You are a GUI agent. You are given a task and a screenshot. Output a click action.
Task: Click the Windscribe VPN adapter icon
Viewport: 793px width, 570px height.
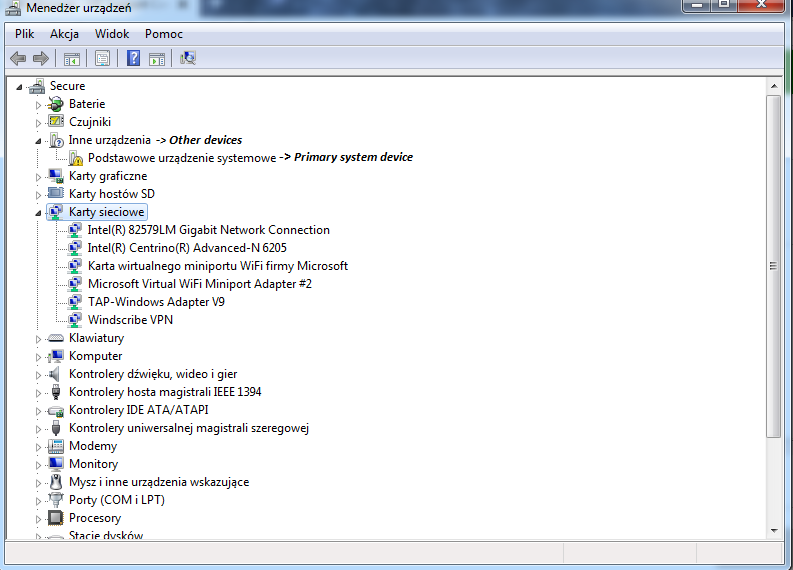75,320
